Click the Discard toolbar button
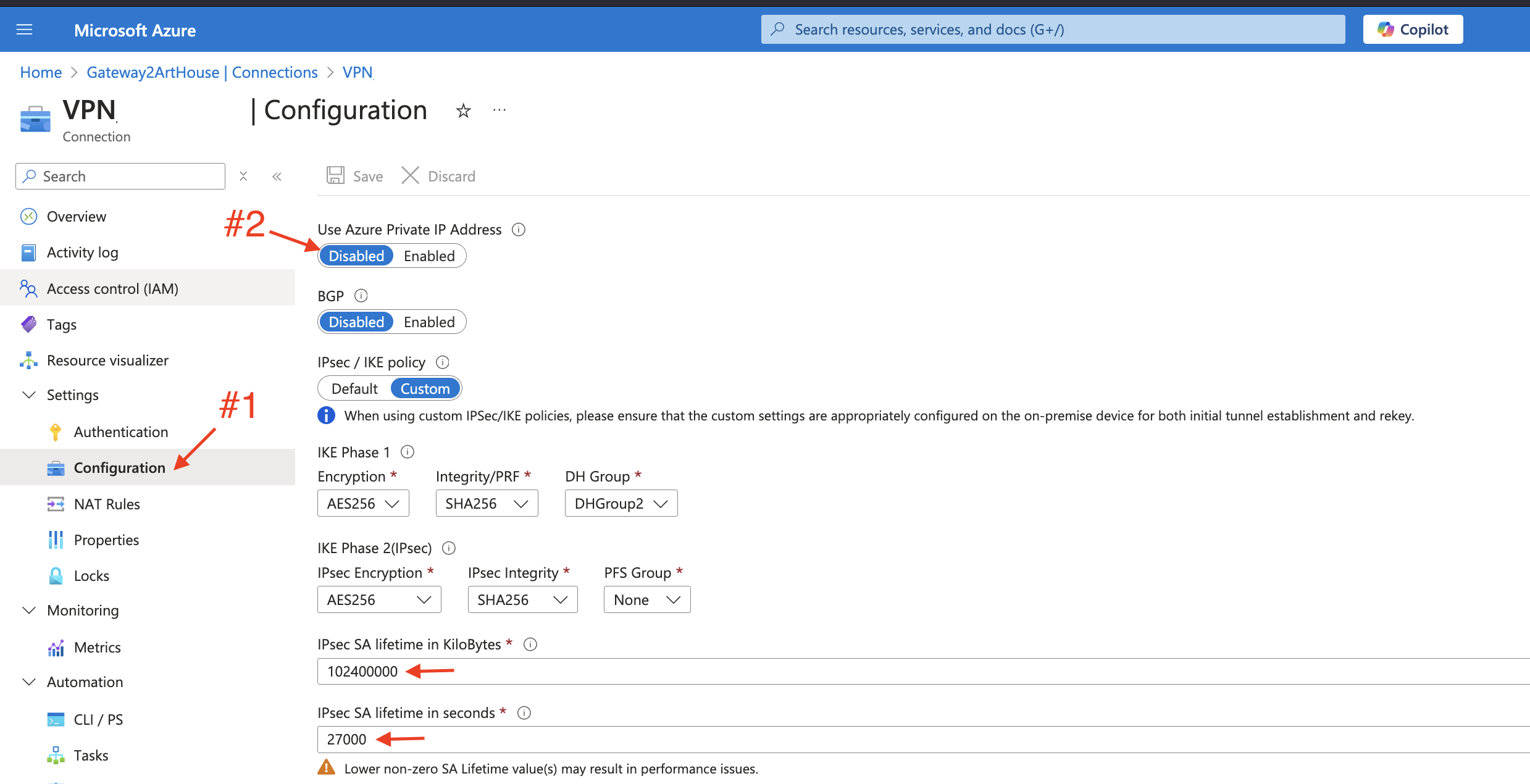The height and width of the screenshot is (784, 1530). 438,176
